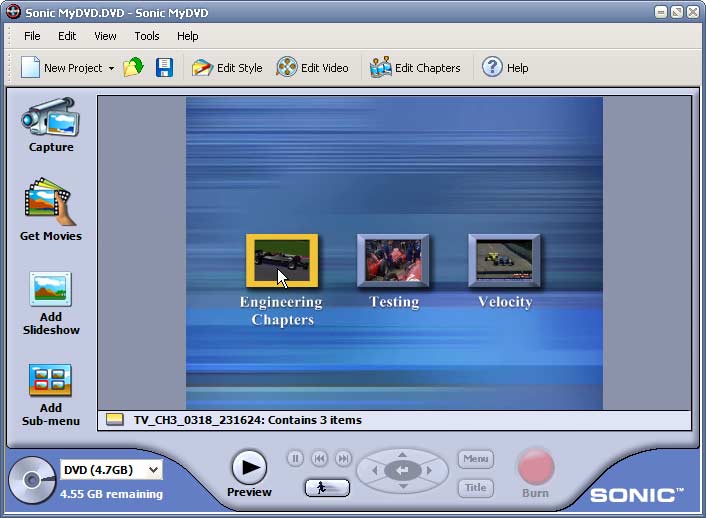Click the Capture camcorder icon
Screen dimensions: 706x518
pyautogui.click(x=50, y=117)
